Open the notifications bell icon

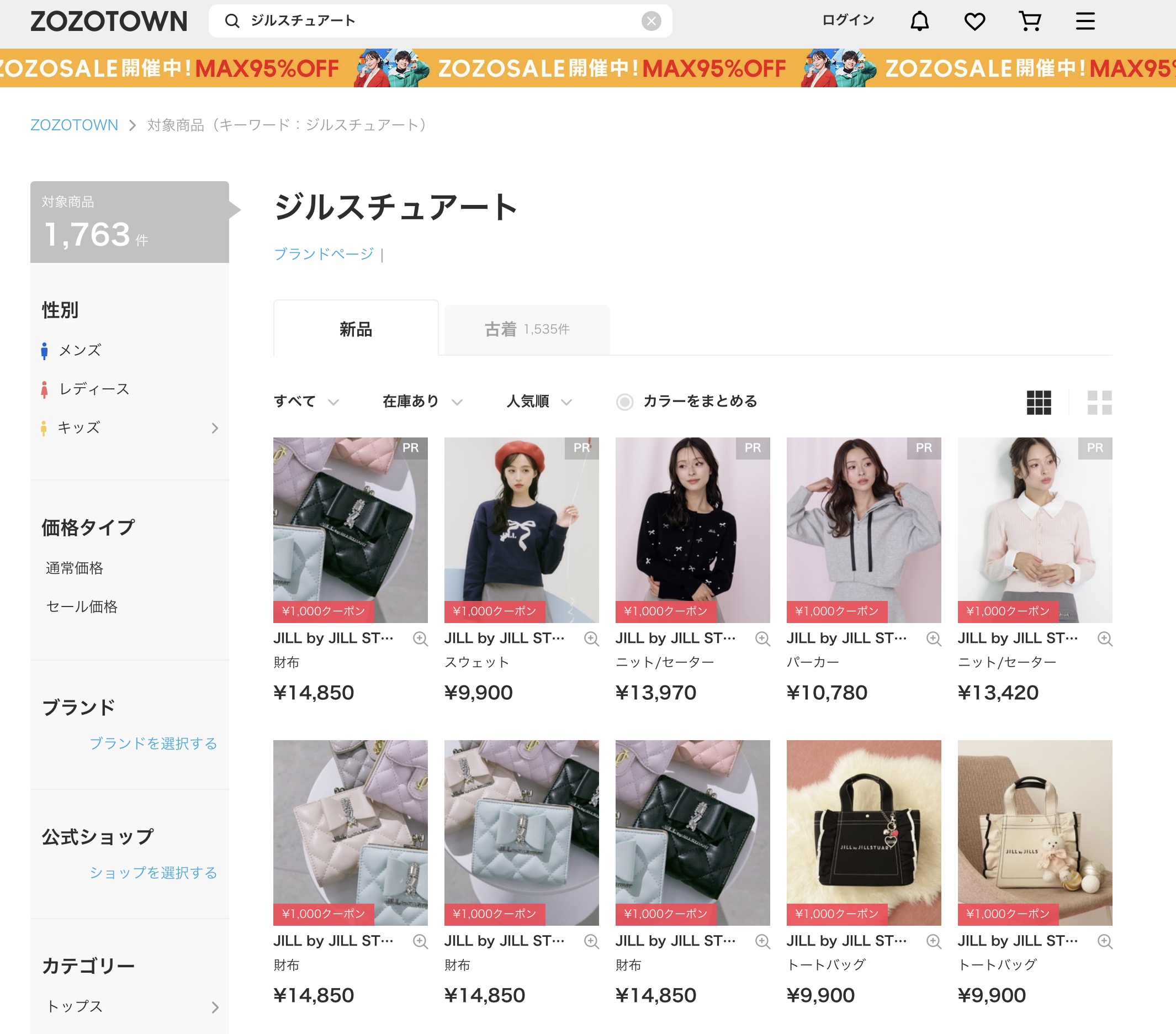(919, 22)
